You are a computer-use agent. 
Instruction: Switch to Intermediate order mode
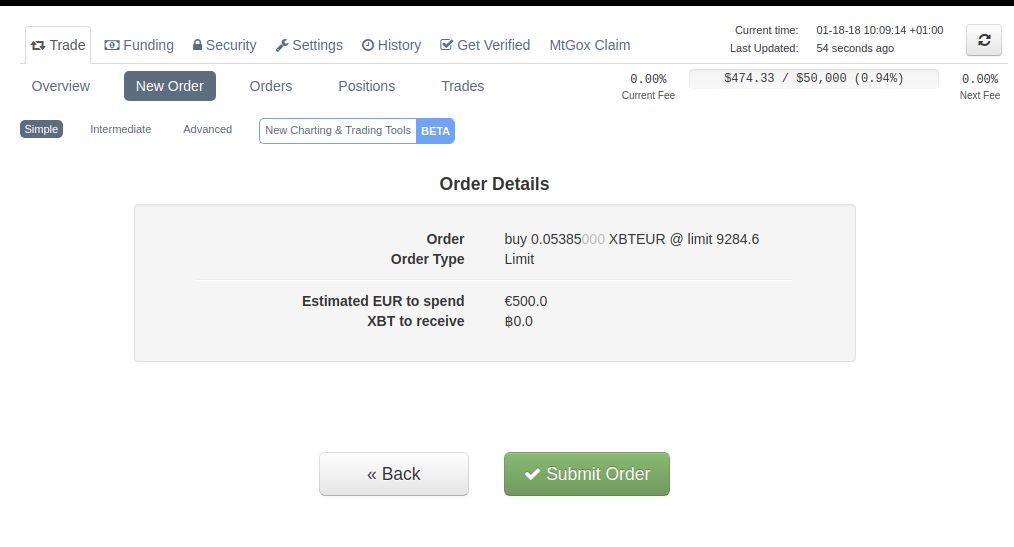point(120,129)
